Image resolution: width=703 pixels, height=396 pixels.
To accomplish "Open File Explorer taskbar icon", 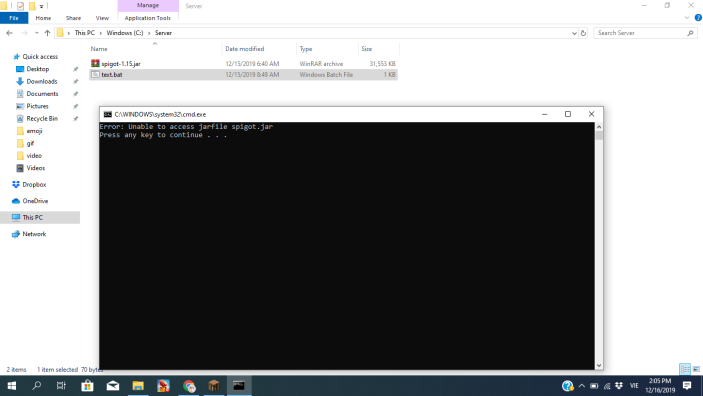I will (138, 386).
